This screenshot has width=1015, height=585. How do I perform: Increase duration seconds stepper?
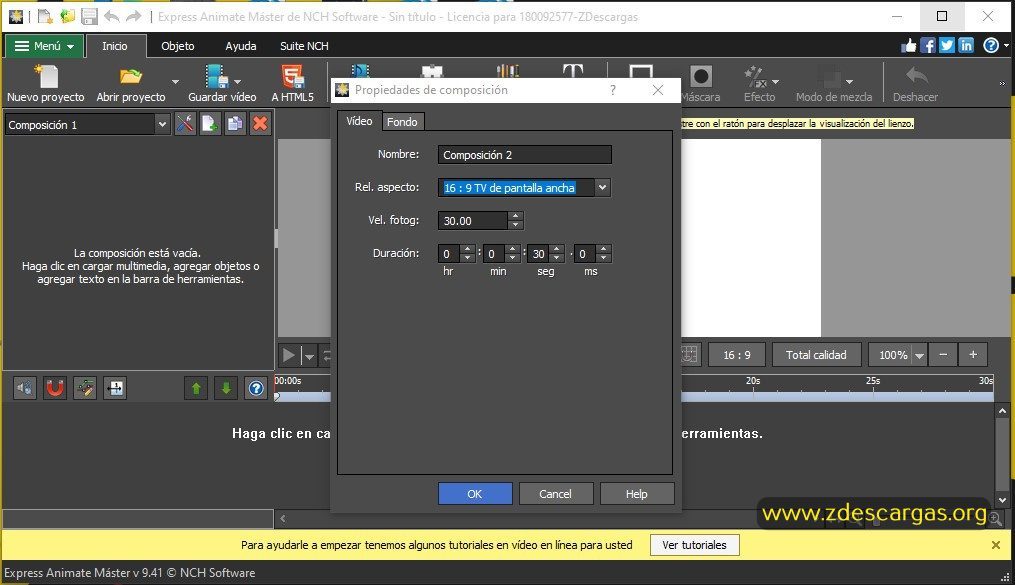click(x=557, y=249)
